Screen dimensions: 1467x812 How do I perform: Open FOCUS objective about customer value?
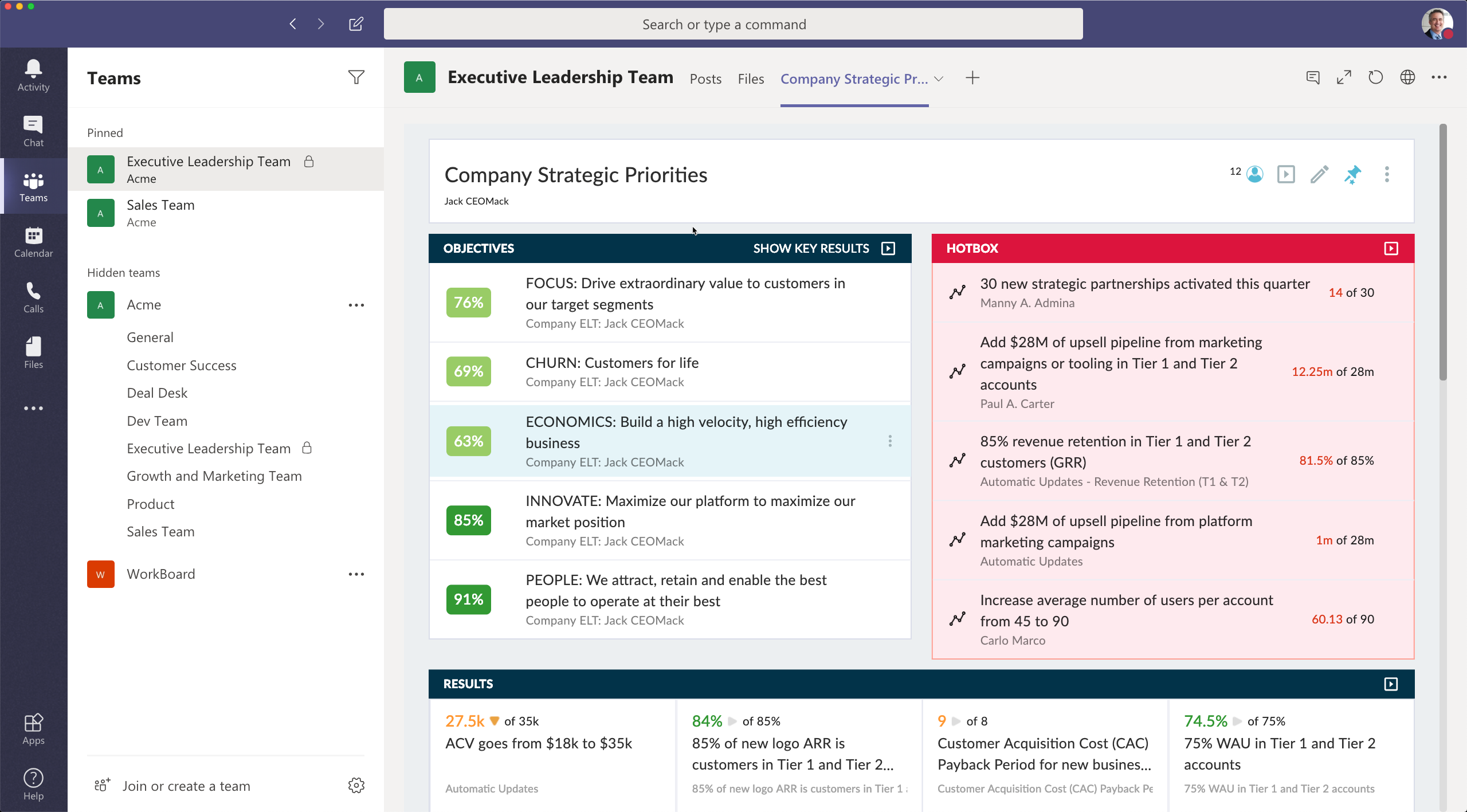(685, 293)
